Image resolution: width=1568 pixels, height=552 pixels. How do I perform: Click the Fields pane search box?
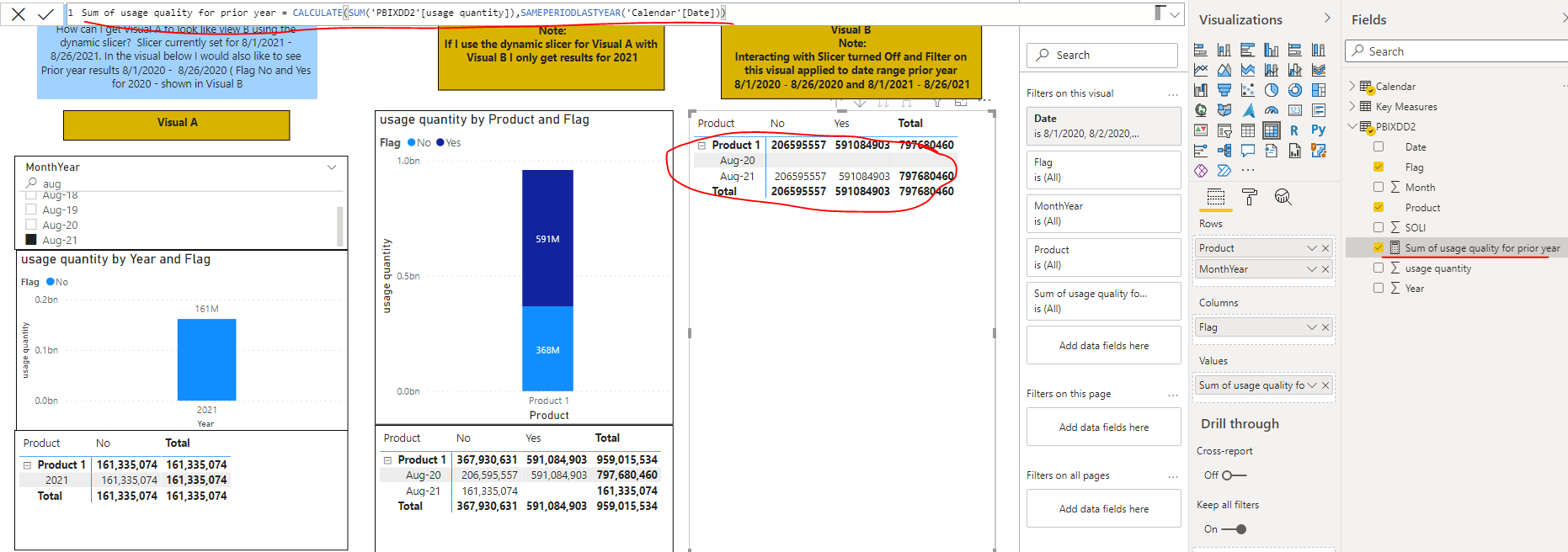pos(1457,51)
